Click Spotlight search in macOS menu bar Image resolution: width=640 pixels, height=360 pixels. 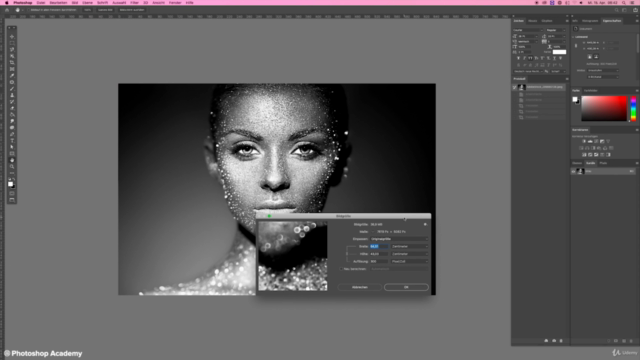(x=624, y=2)
